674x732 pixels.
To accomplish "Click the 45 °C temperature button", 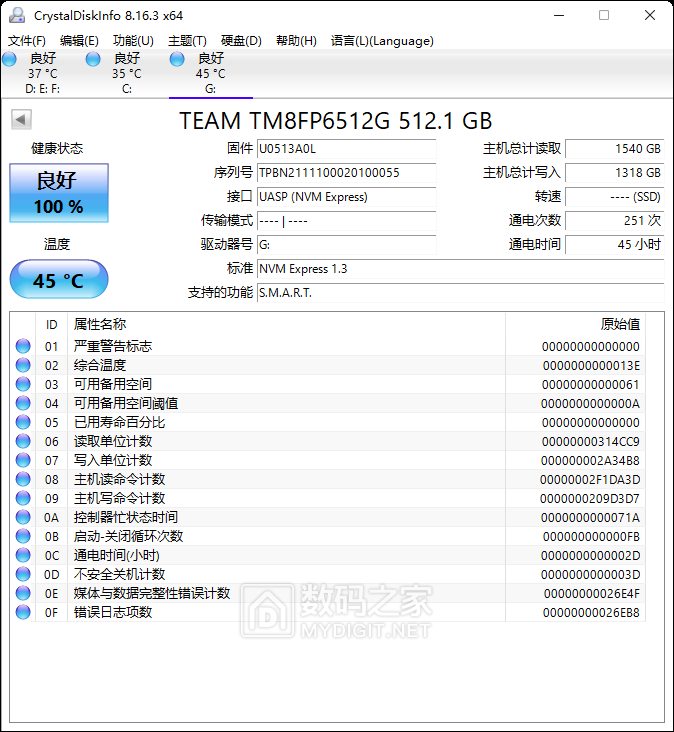I will tap(59, 280).
